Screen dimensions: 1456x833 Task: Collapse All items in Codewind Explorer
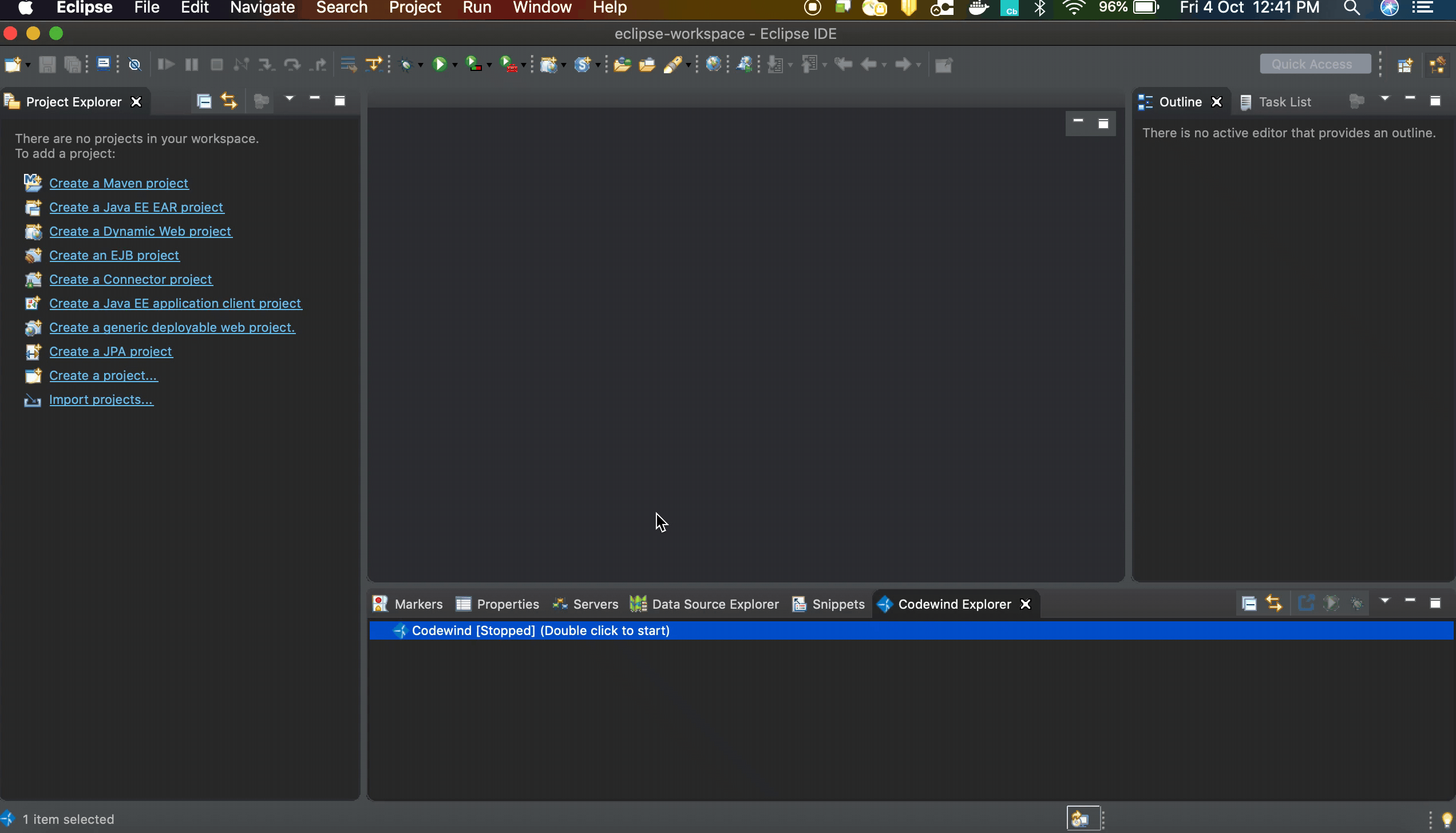(1249, 602)
